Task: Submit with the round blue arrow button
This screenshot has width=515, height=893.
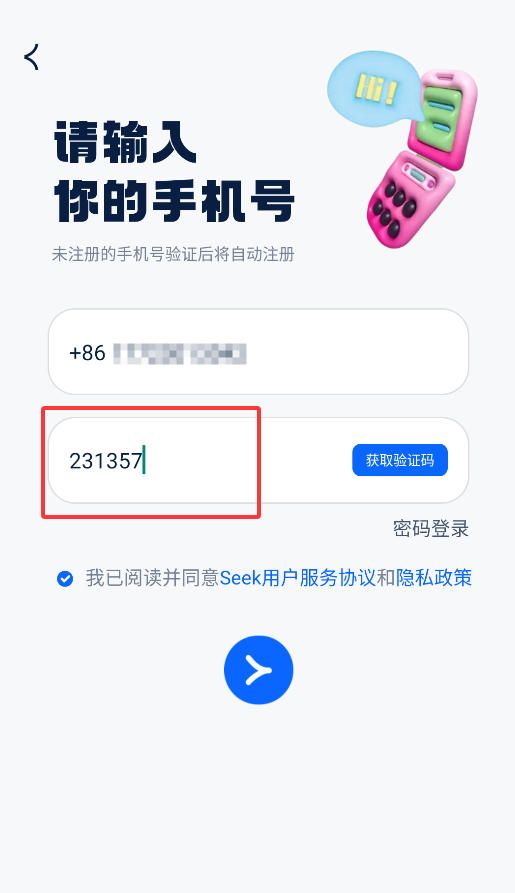Action: coord(259,670)
